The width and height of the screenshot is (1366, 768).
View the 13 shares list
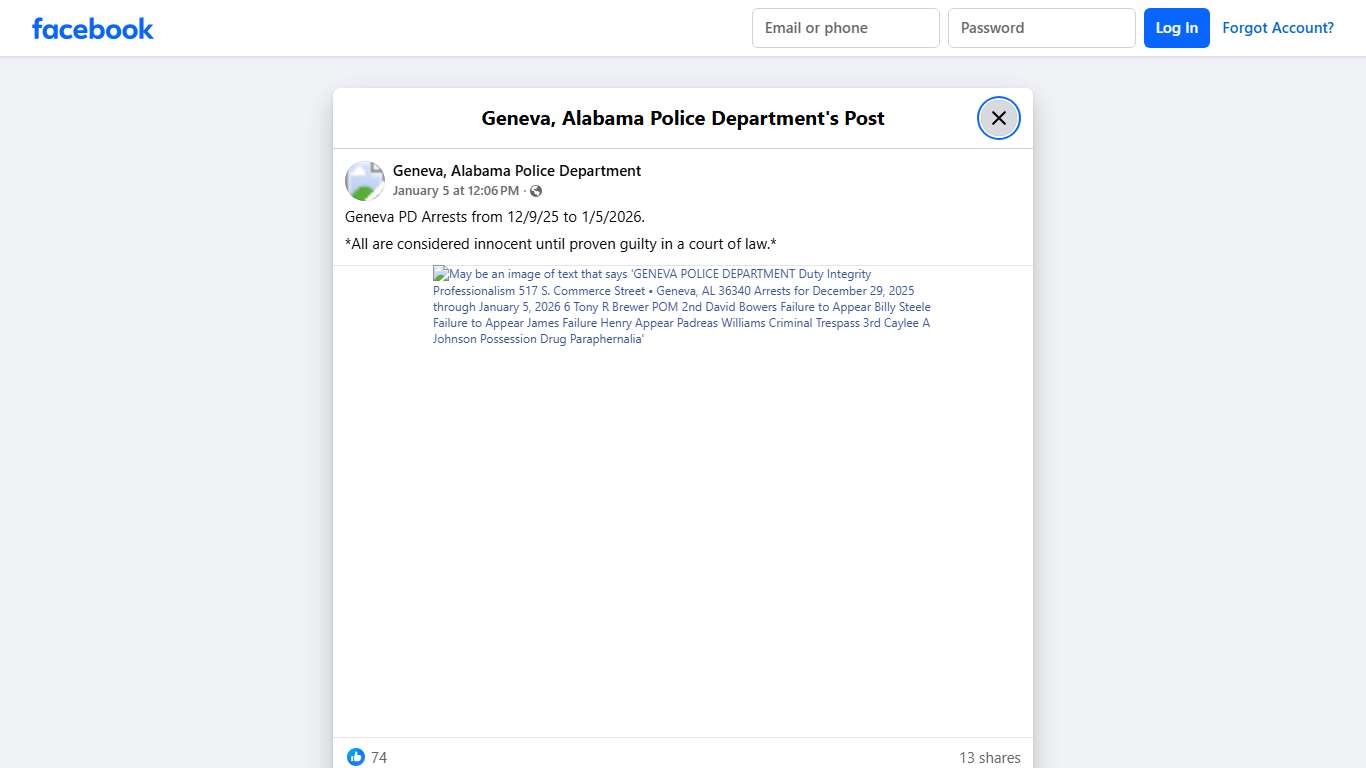click(990, 757)
